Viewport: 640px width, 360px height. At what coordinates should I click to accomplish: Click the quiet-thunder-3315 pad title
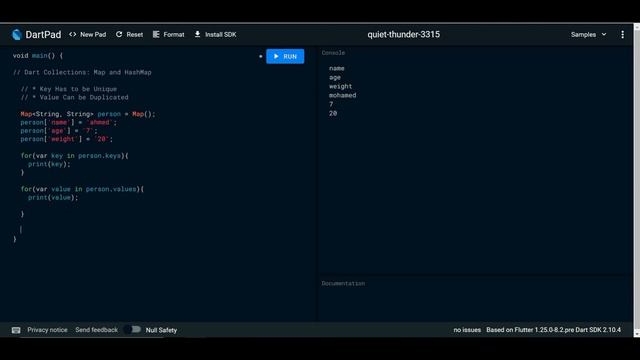tap(403, 35)
